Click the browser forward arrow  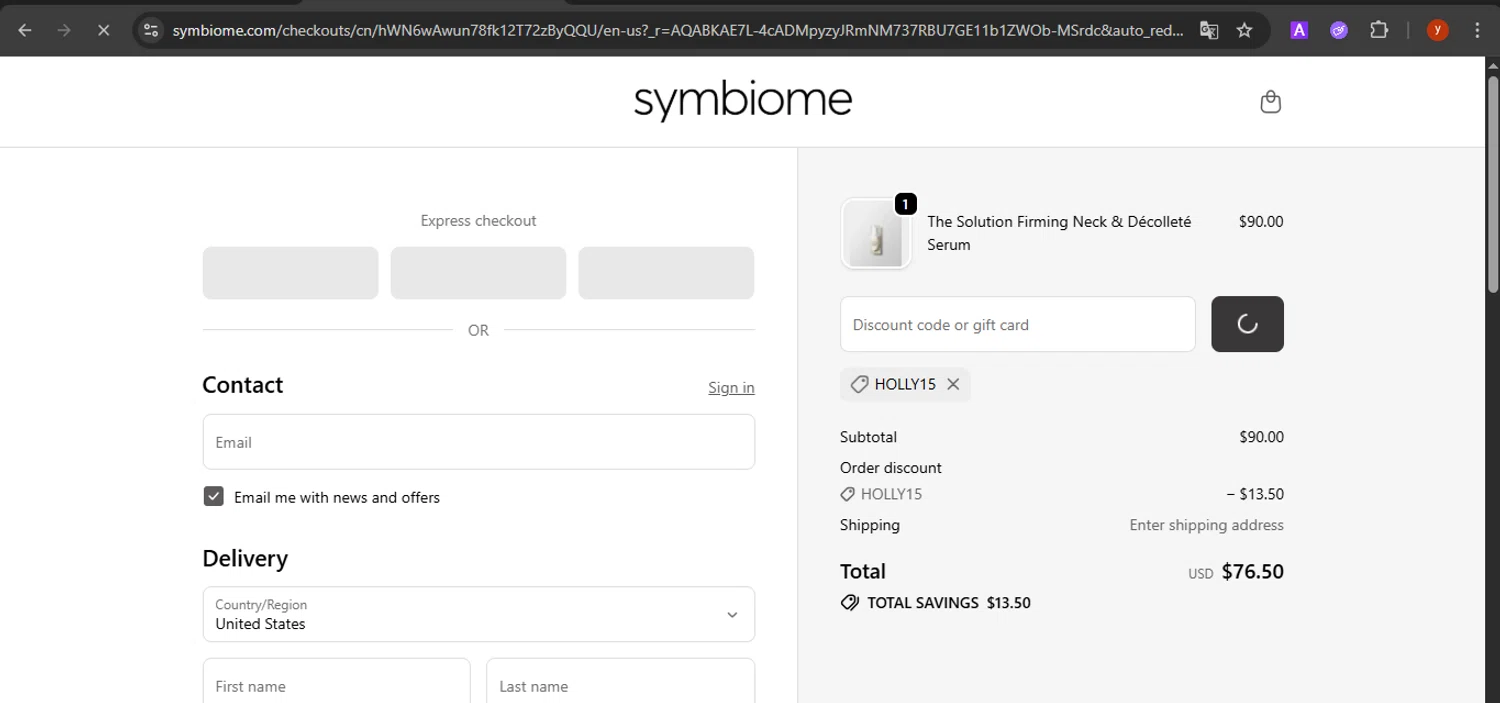pyautogui.click(x=64, y=30)
